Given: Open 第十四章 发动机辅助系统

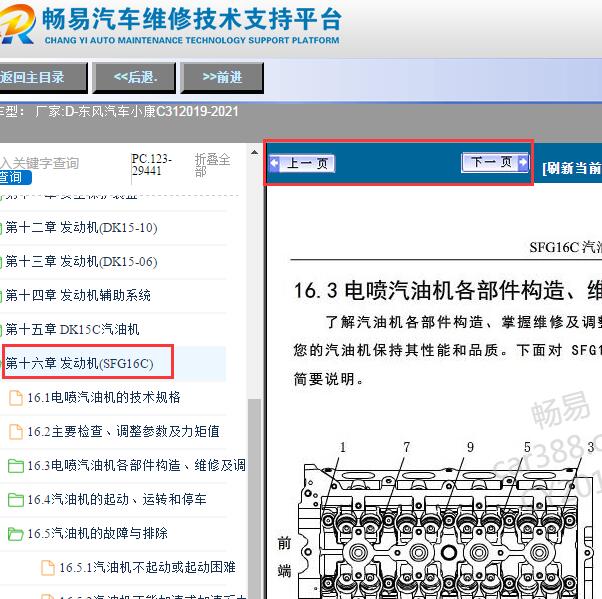Looking at the screenshot, I should tap(78, 295).
